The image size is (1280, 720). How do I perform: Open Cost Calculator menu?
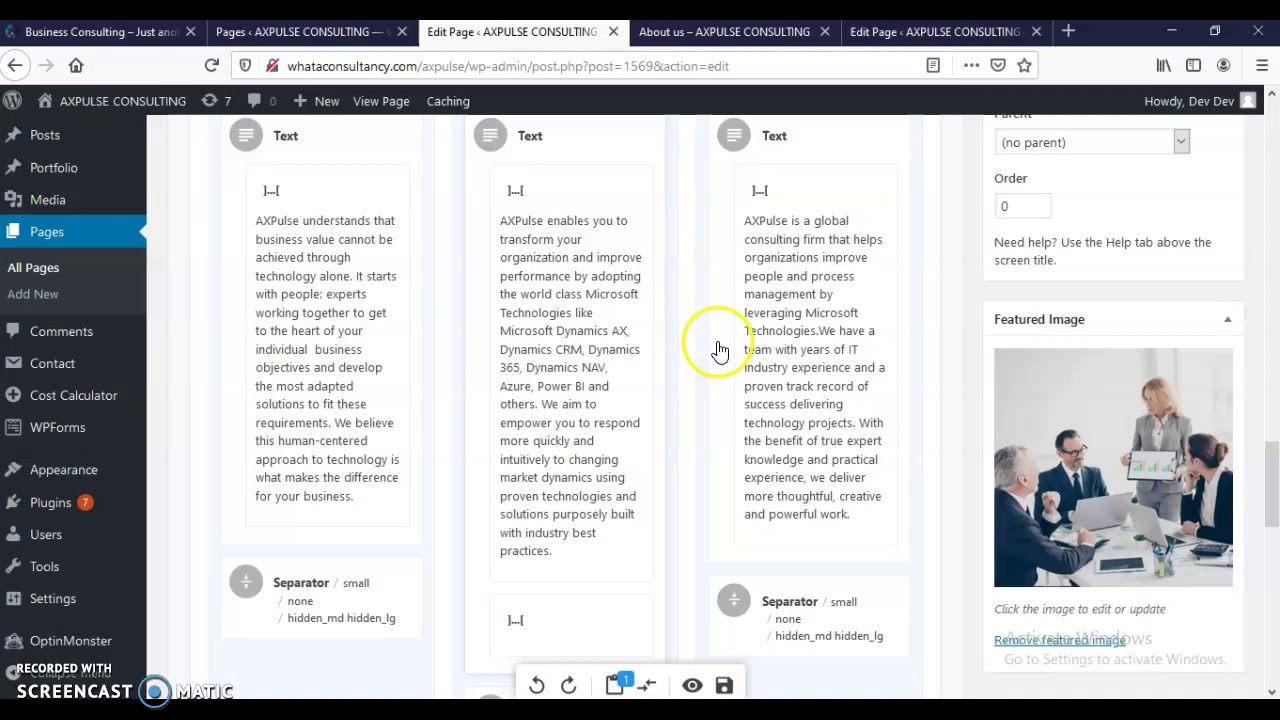[73, 395]
